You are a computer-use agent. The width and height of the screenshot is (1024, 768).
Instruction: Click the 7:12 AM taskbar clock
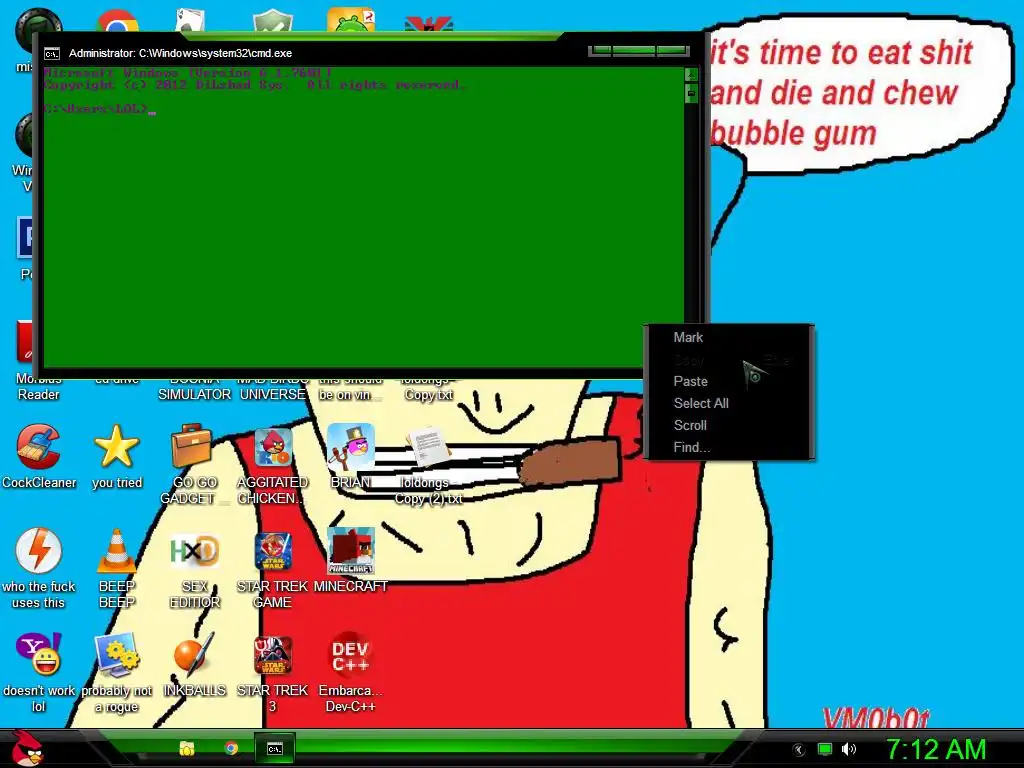click(936, 749)
